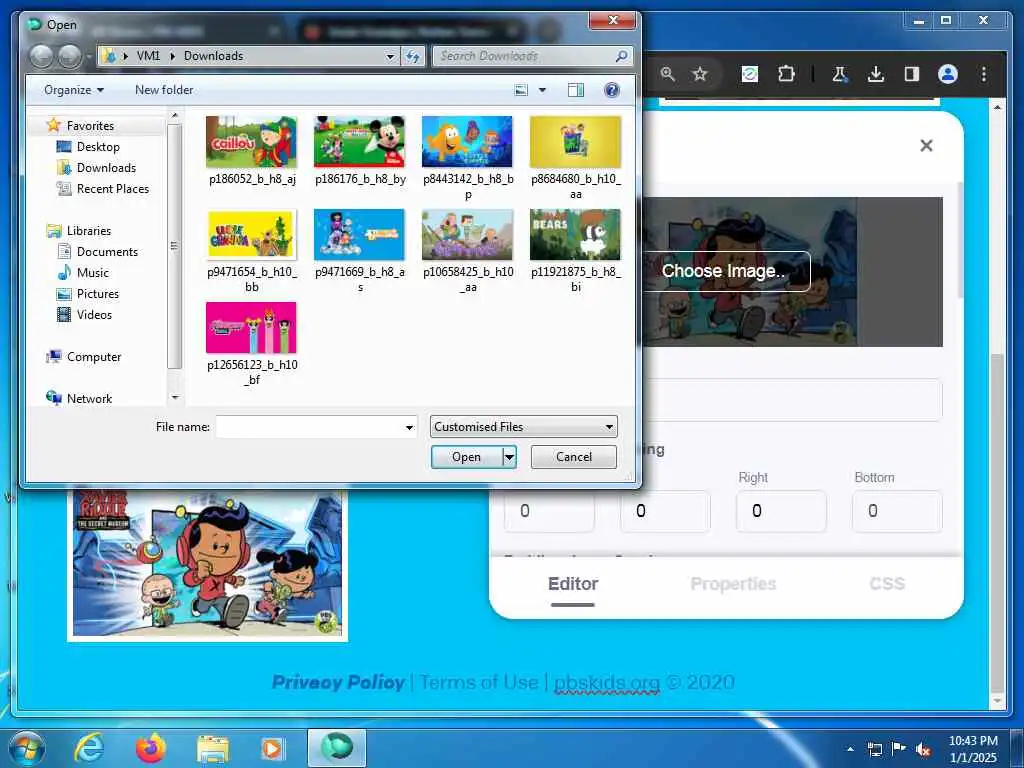Open the browser profile avatar
This screenshot has width=1024, height=768.
tap(948, 74)
